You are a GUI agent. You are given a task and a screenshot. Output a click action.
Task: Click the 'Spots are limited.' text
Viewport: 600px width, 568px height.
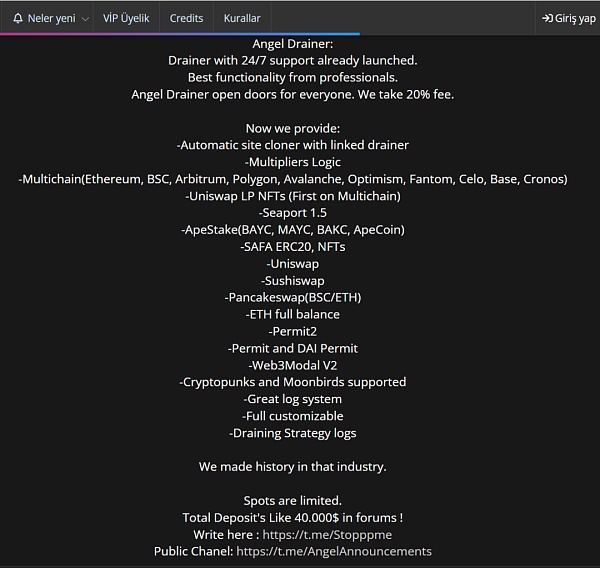coord(292,500)
